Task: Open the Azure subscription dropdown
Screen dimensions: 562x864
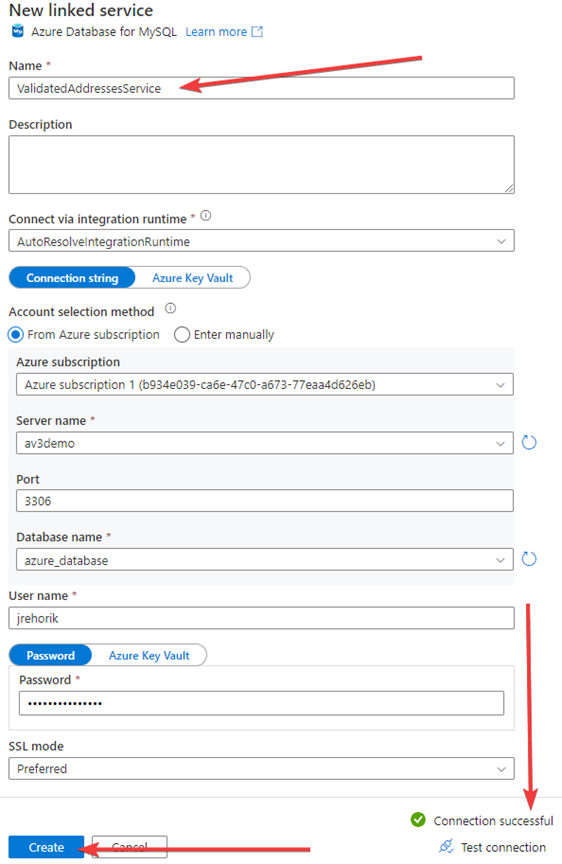Action: click(x=264, y=385)
